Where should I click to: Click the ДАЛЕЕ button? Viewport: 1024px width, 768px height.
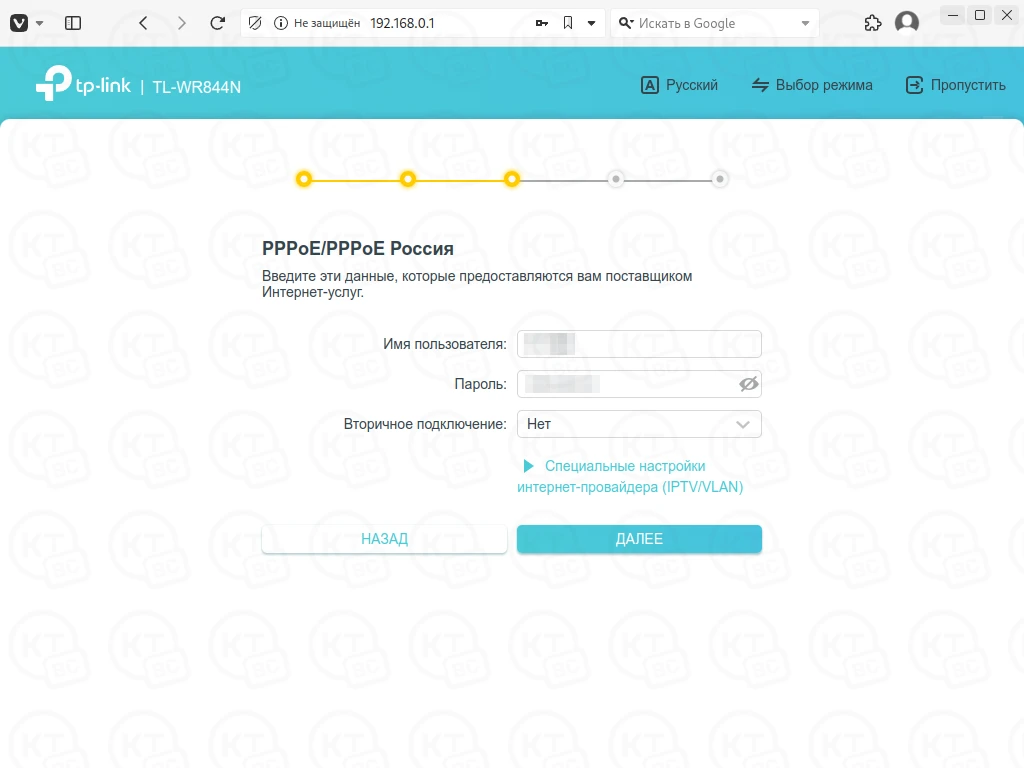639,539
